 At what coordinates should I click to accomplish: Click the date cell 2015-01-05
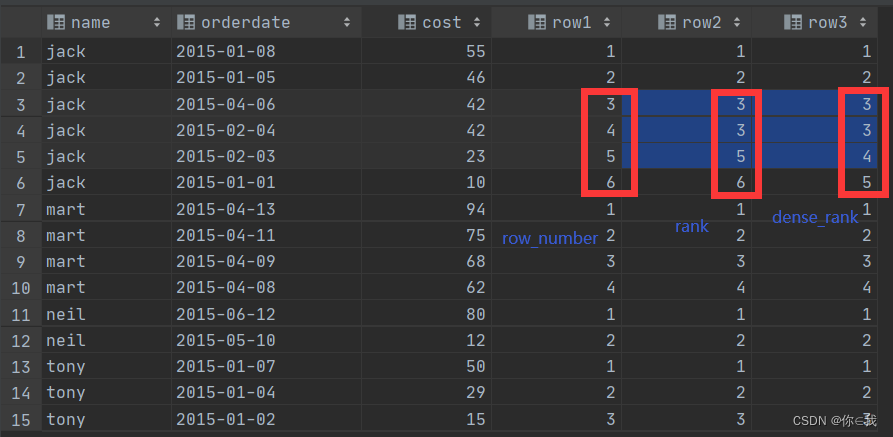click(x=266, y=77)
